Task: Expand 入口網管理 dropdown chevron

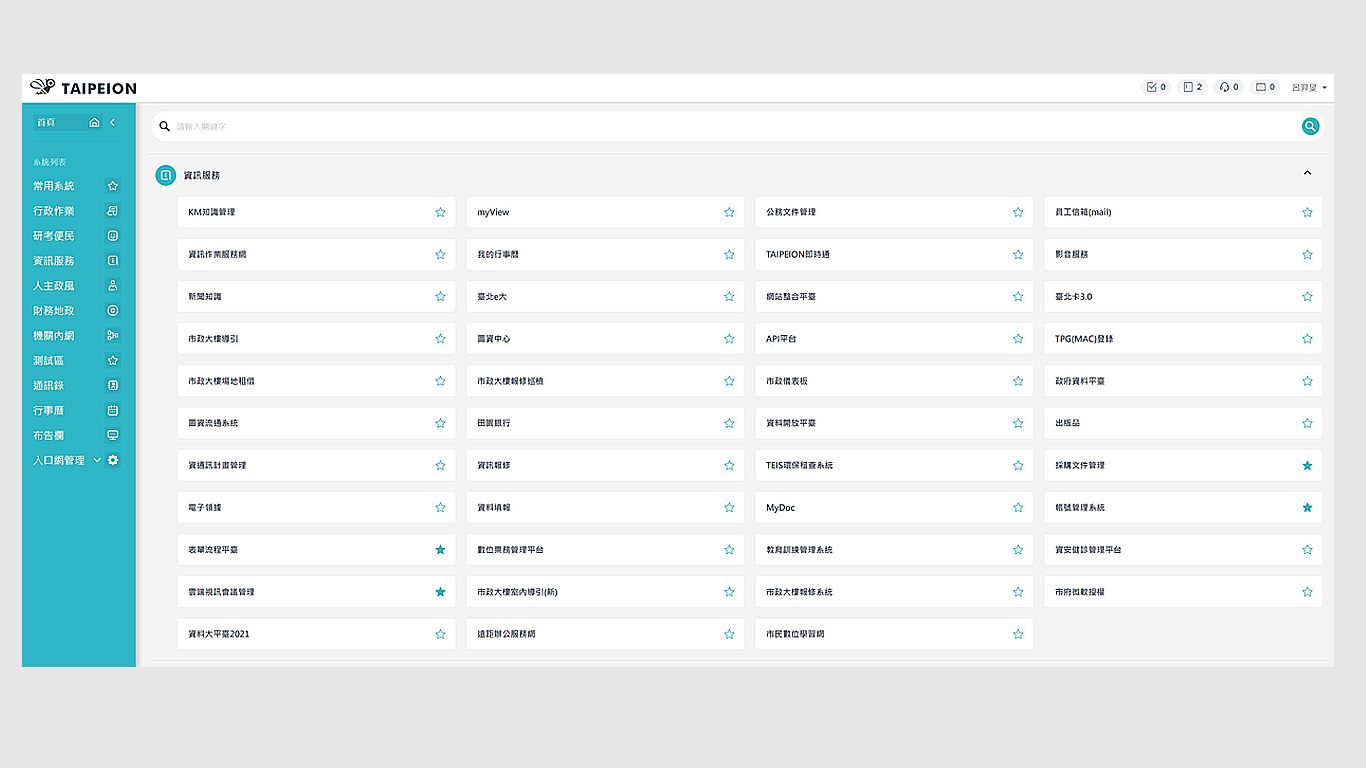Action: click(x=97, y=460)
